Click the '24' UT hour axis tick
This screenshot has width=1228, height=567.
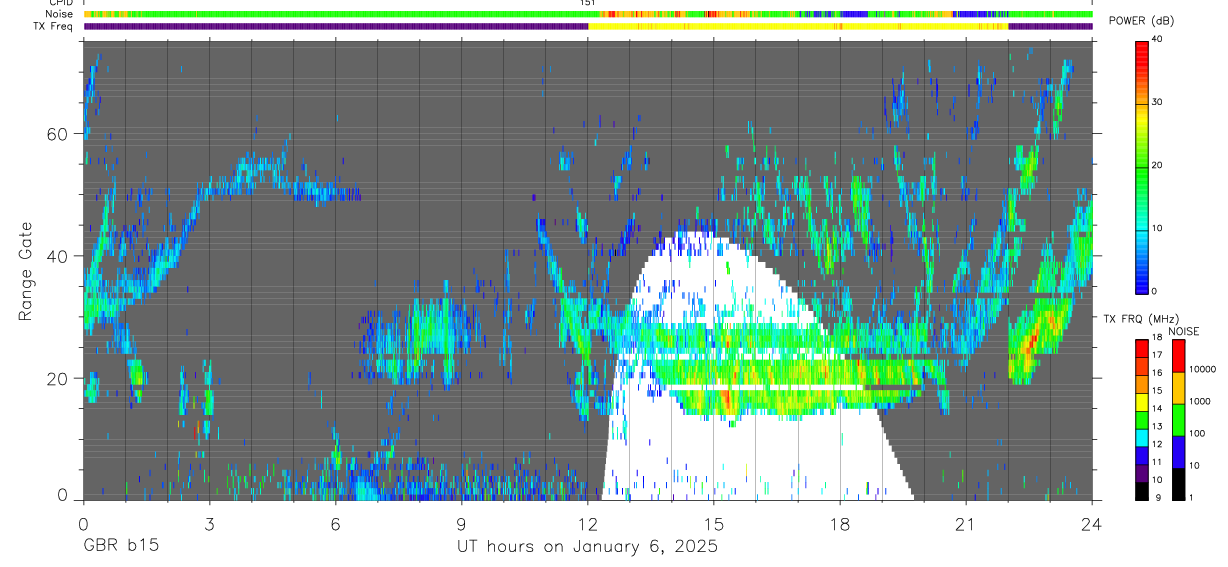pyautogui.click(x=1091, y=524)
